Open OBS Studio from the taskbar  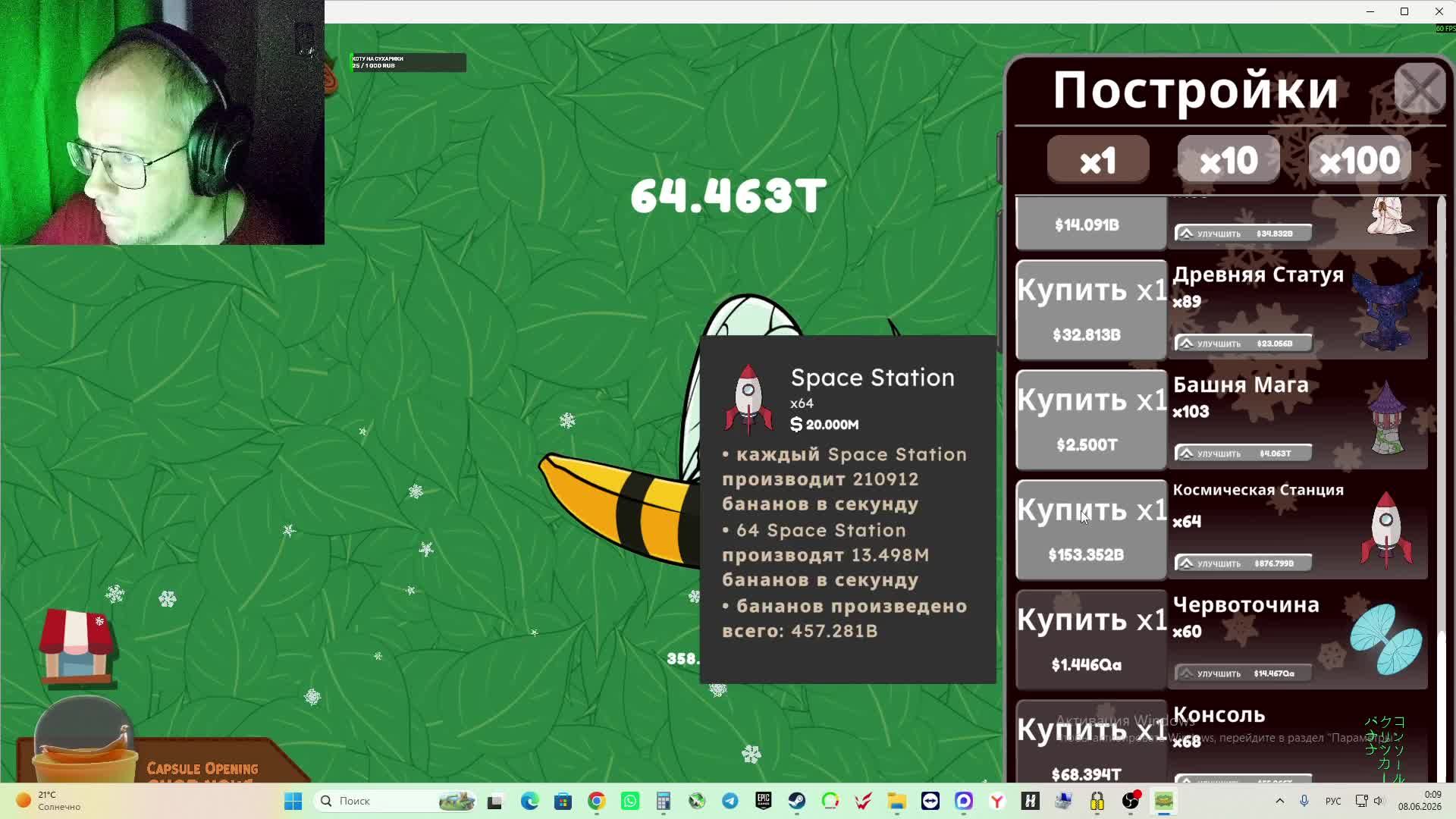tap(1131, 801)
